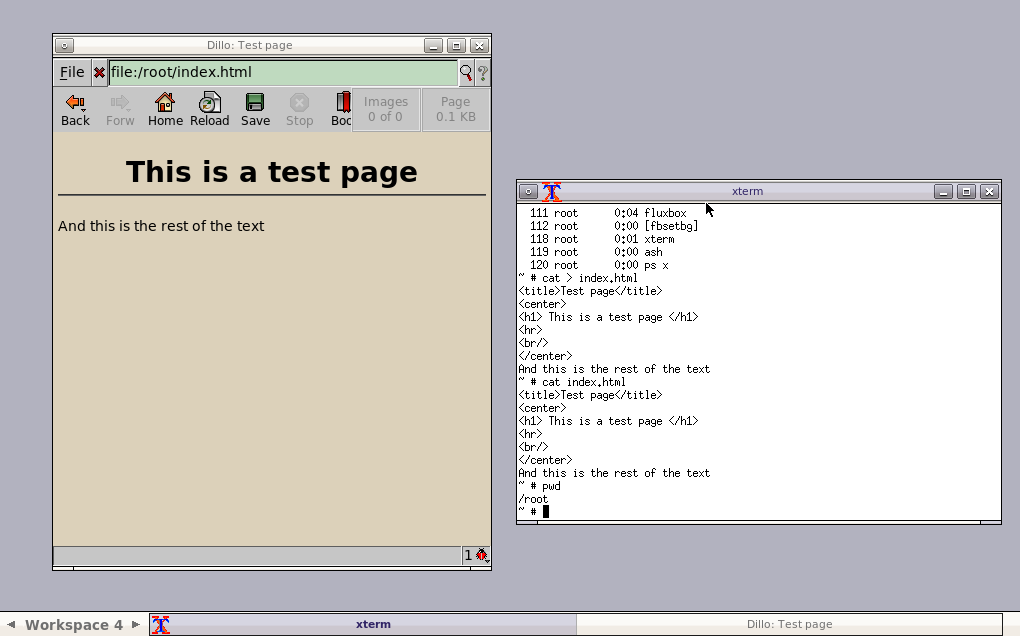The width and height of the screenshot is (1020, 636).
Task: Maximize the xterm window
Action: tap(966, 191)
